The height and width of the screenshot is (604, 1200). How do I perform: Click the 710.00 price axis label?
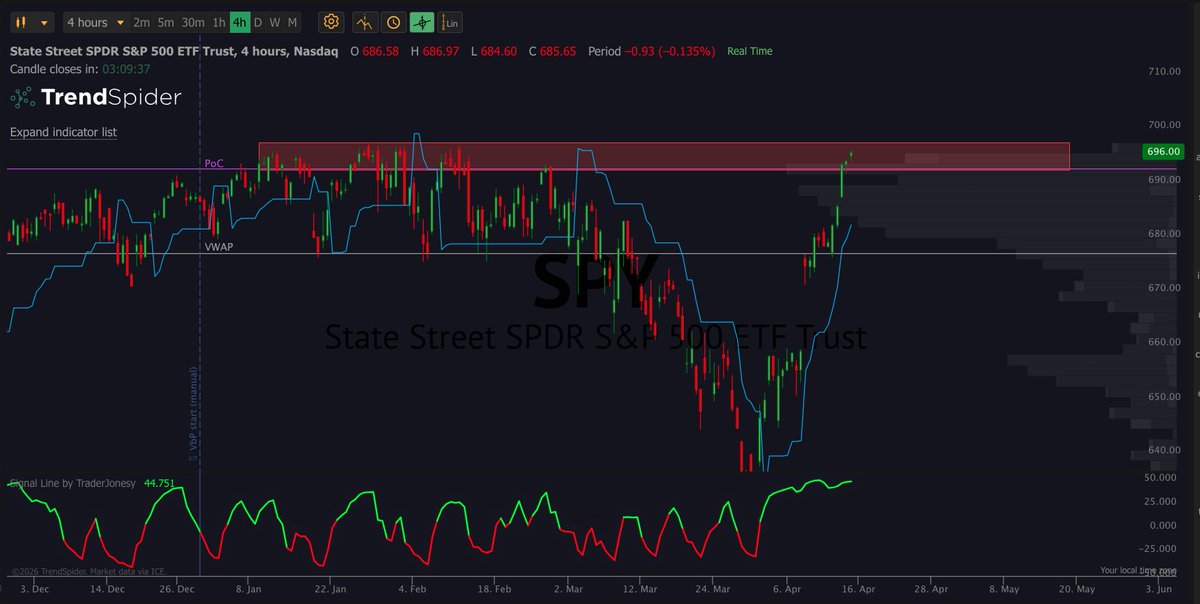coord(1165,71)
